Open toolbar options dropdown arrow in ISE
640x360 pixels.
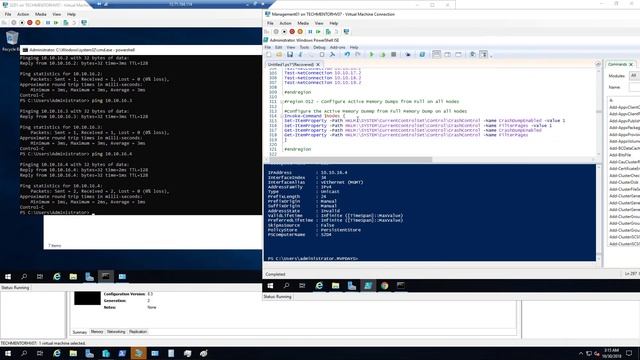[x=491, y=55]
